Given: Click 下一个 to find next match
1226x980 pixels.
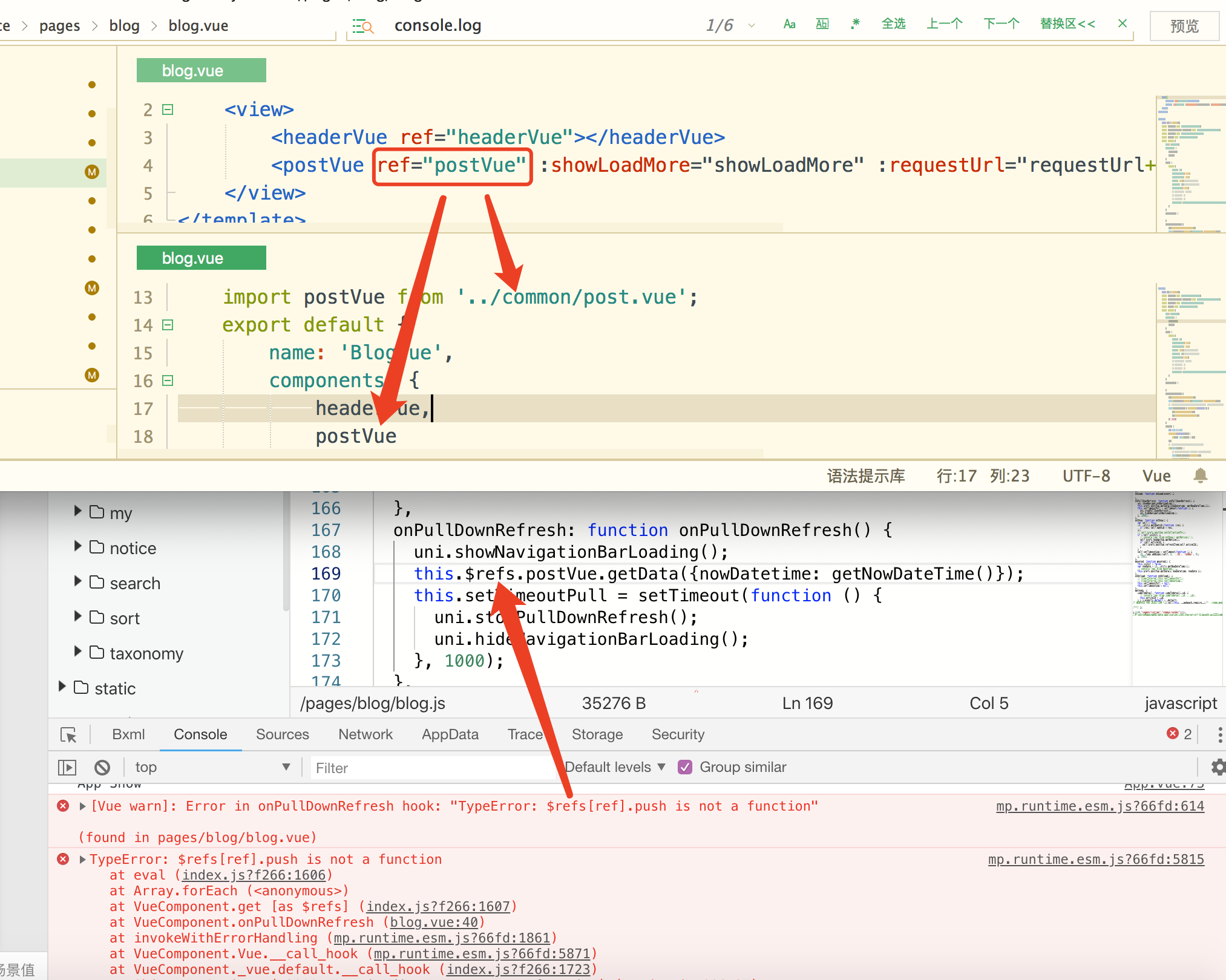Looking at the screenshot, I should click(1001, 24).
